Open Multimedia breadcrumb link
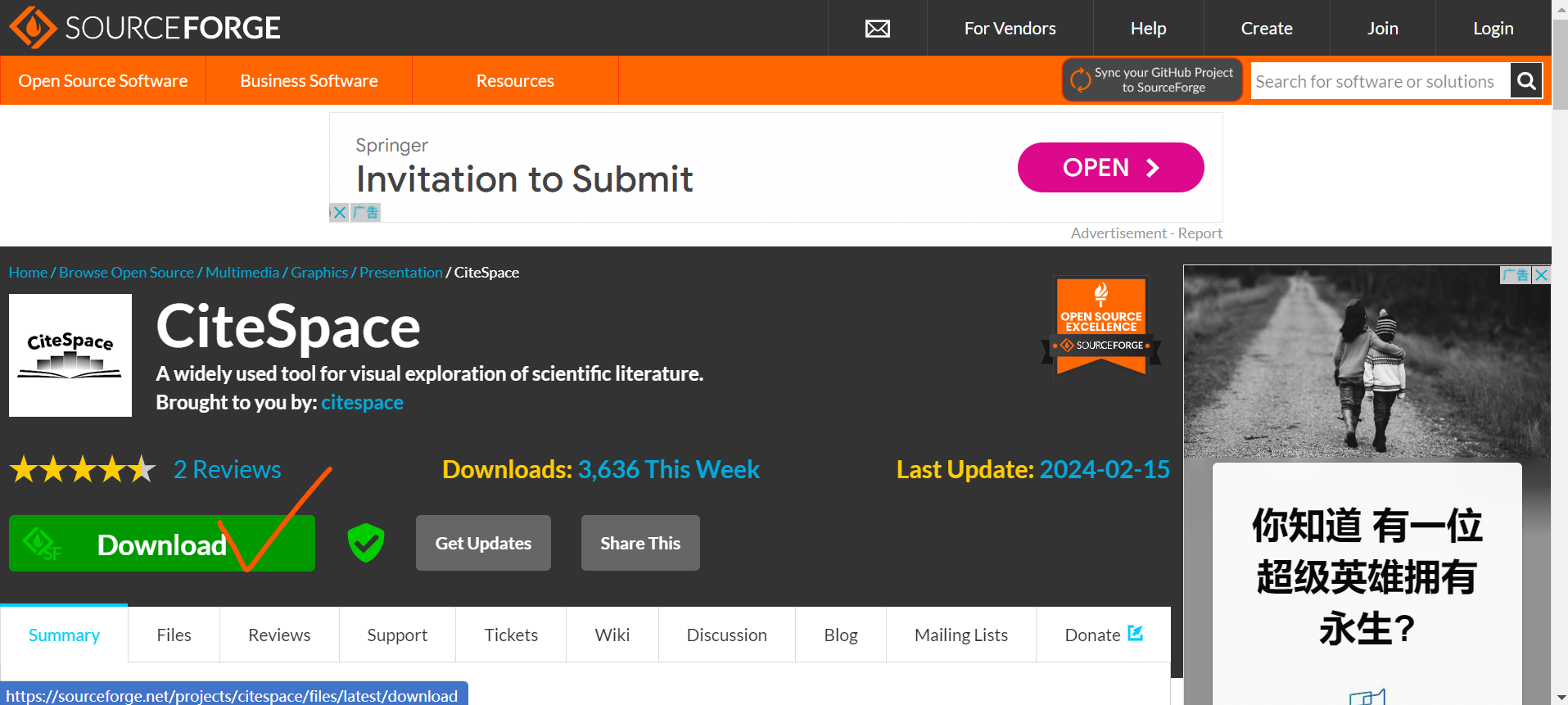The width and height of the screenshot is (1568, 705). (x=242, y=273)
